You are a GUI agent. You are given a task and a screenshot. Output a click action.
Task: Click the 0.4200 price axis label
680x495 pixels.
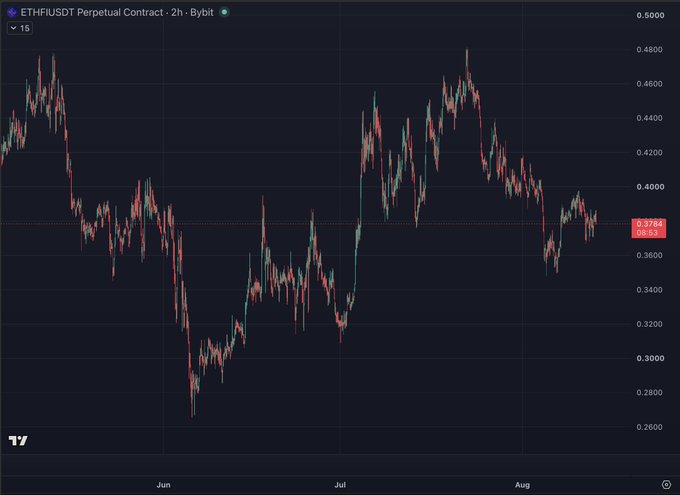coord(649,153)
